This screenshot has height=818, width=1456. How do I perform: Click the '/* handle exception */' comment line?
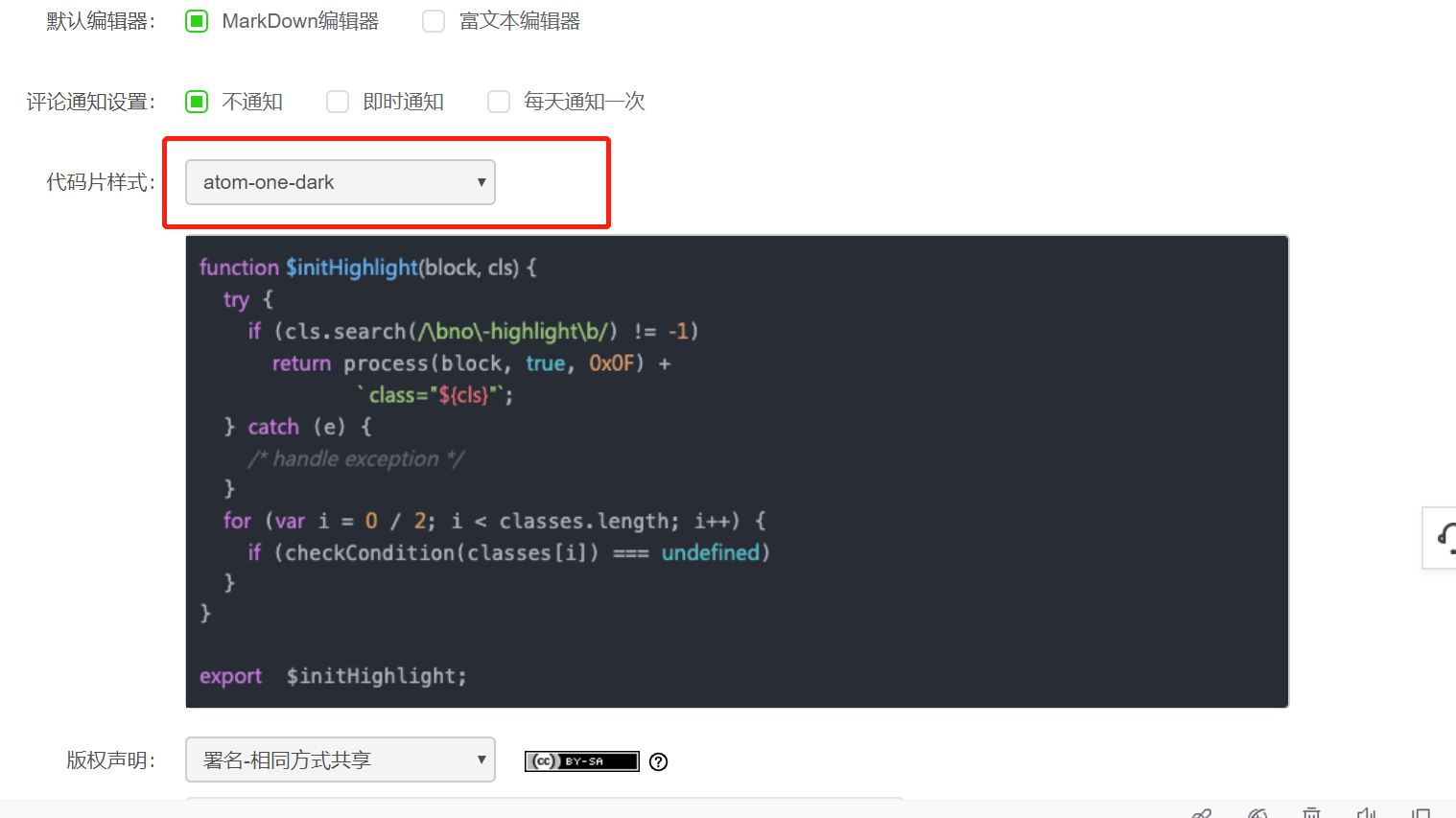pyautogui.click(x=356, y=459)
